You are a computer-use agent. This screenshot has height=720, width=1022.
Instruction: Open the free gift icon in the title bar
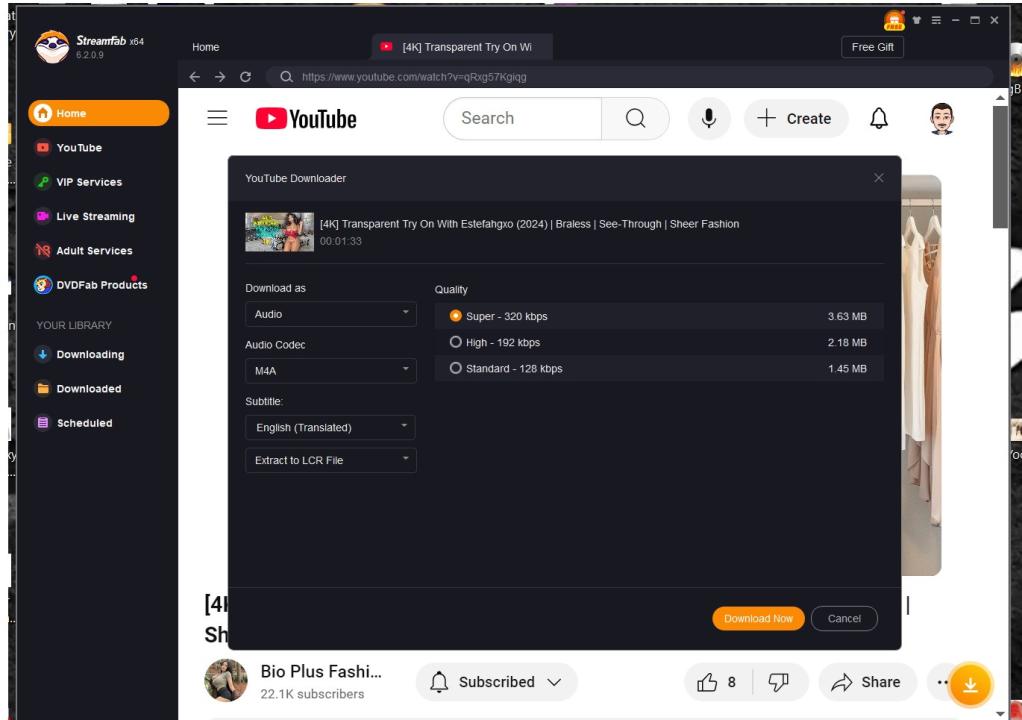coord(894,20)
